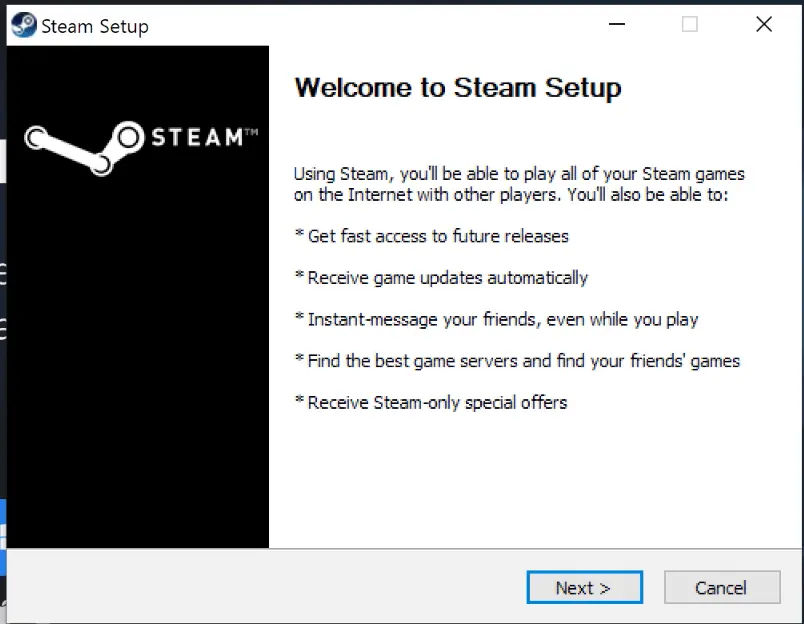The height and width of the screenshot is (624, 804).
Task: Click the Steam icon in the title bar
Action: [x=24, y=25]
